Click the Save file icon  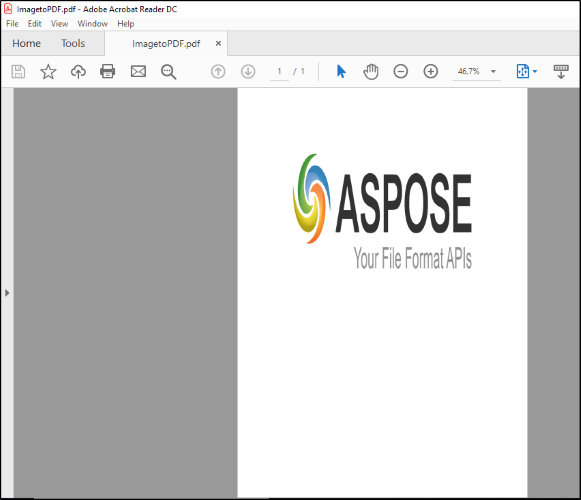click(18, 72)
